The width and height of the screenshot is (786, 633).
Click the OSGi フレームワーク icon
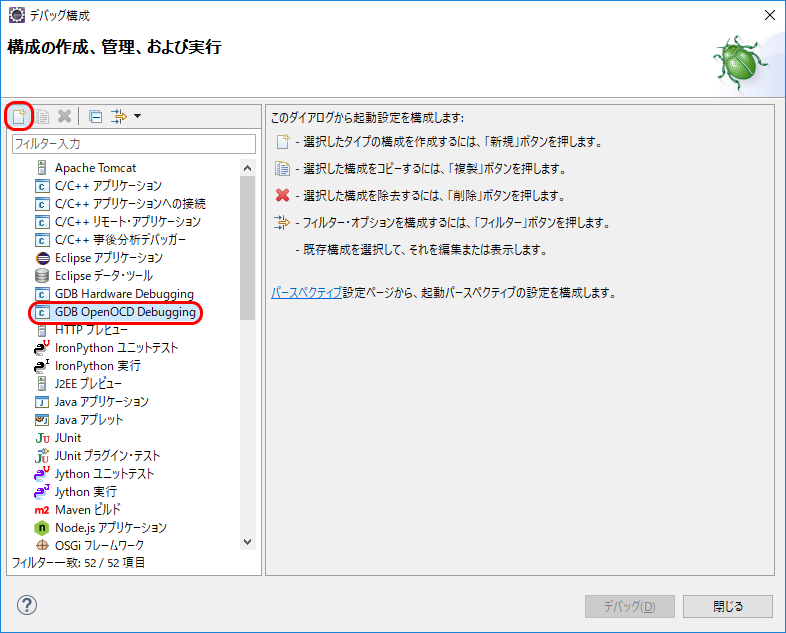coord(42,545)
